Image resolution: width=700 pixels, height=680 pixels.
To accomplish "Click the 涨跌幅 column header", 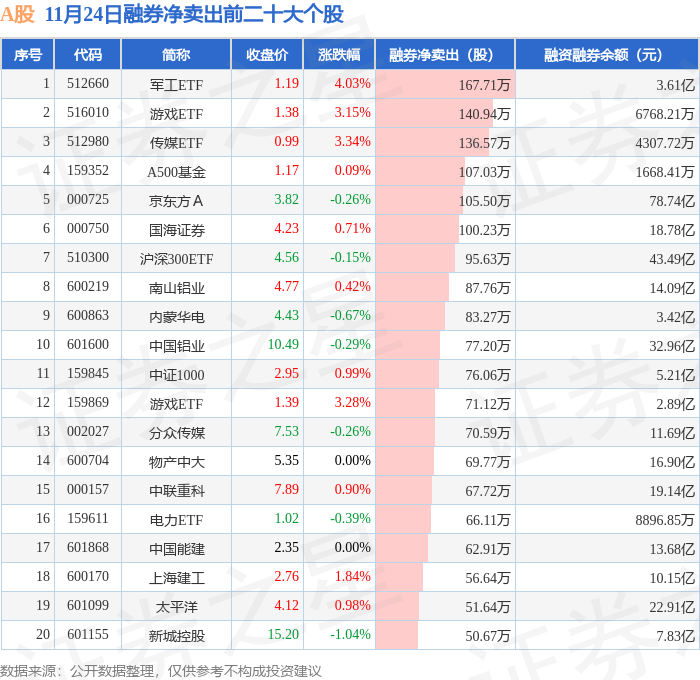I will pyautogui.click(x=339, y=54).
